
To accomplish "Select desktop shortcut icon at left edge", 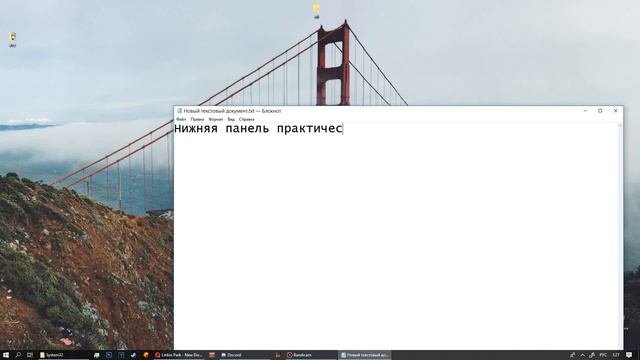I will (x=13, y=40).
